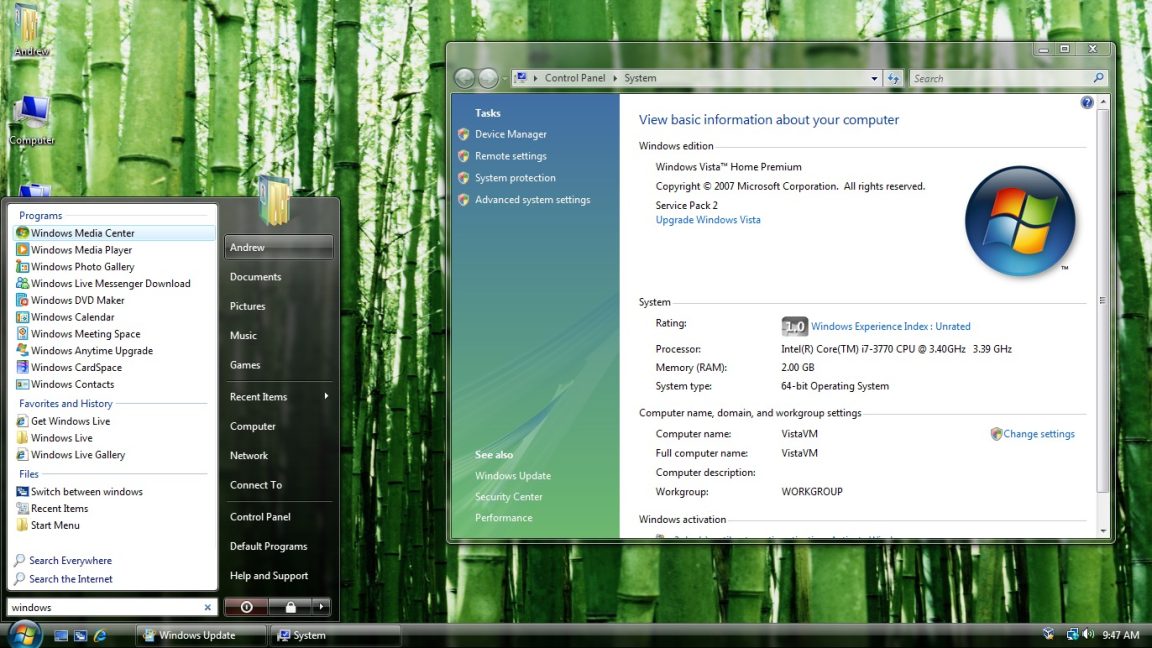Open the lock button options arrow
Image resolution: width=1152 pixels, height=648 pixels.
321,607
